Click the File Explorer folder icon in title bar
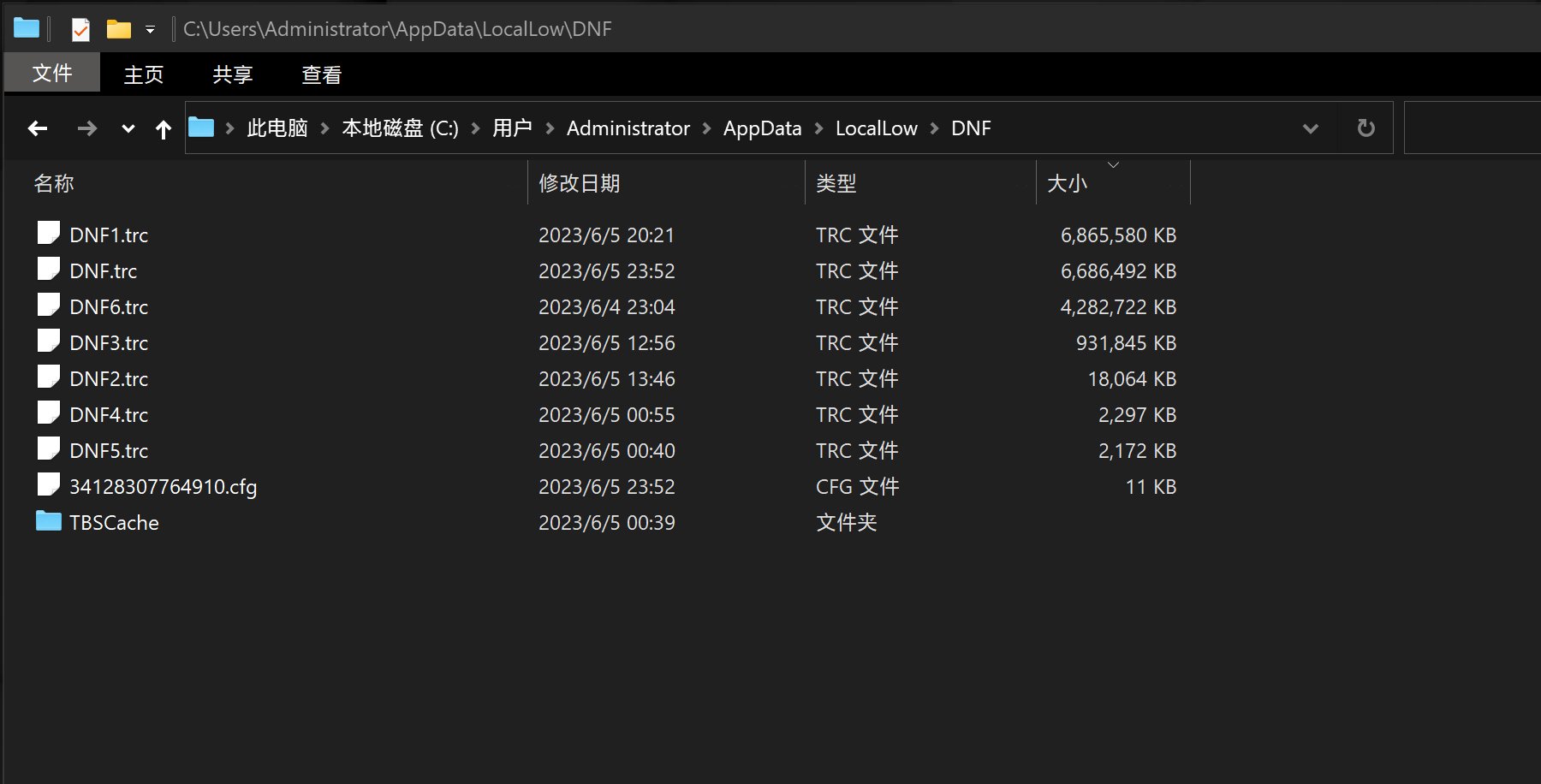Image resolution: width=1541 pixels, height=784 pixels. (x=27, y=28)
